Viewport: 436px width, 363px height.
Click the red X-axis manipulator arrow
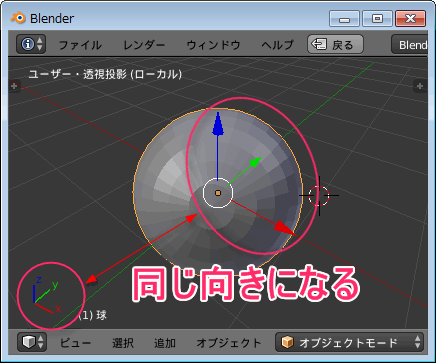285,229
